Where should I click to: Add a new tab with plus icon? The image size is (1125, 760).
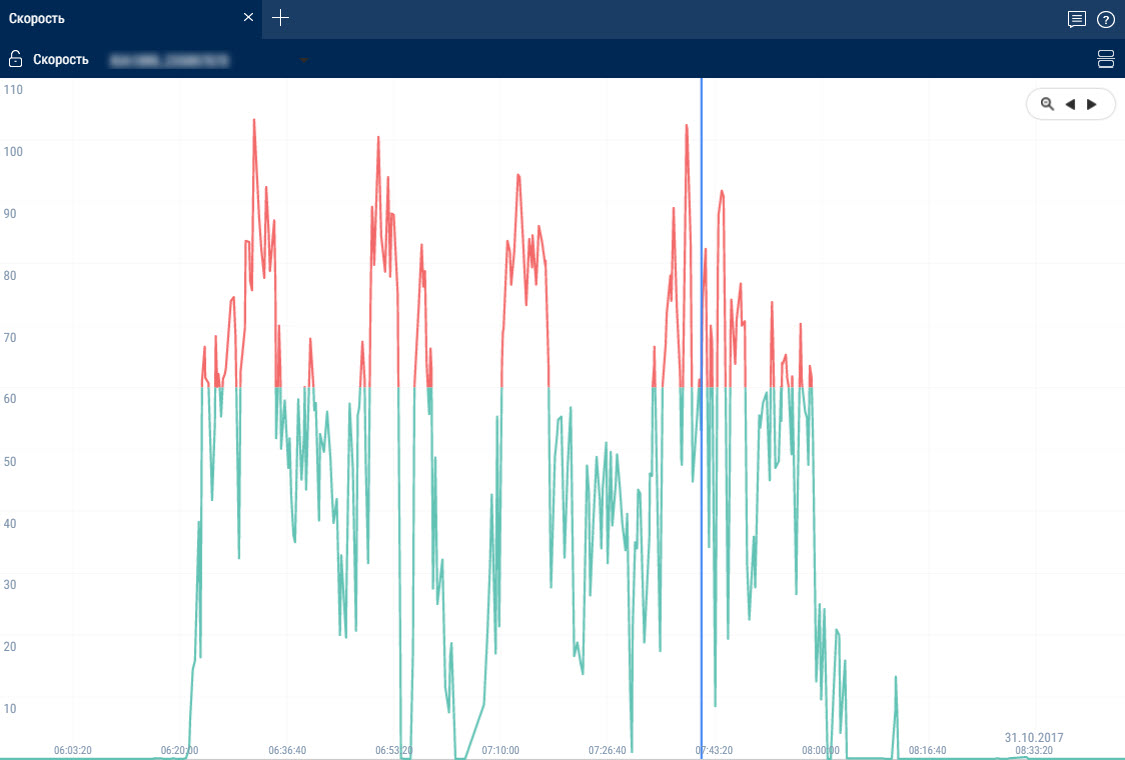click(281, 18)
